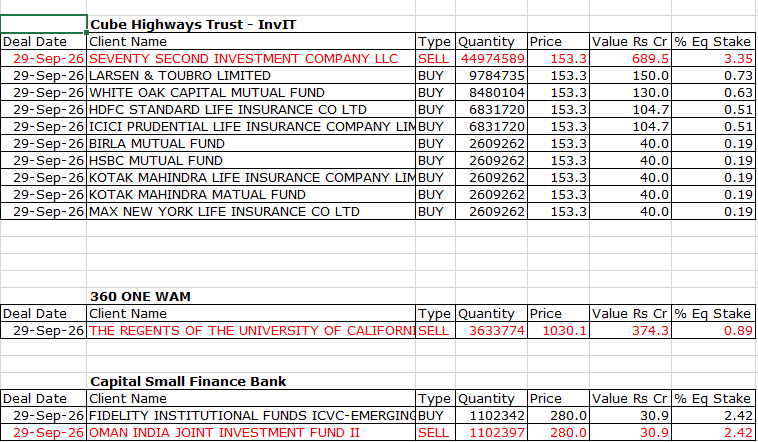Click the BIRLA MUTUAL FUND cell

point(251,144)
